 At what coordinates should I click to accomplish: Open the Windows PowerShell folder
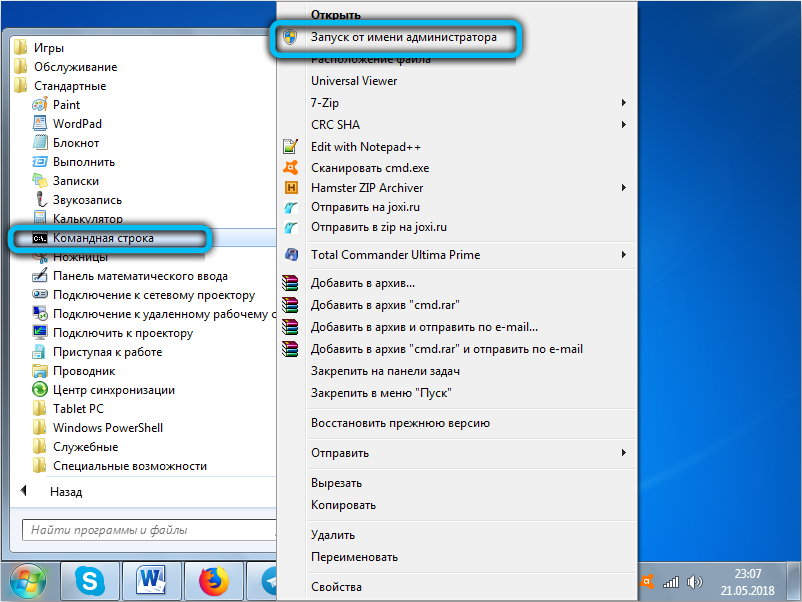coord(108,428)
